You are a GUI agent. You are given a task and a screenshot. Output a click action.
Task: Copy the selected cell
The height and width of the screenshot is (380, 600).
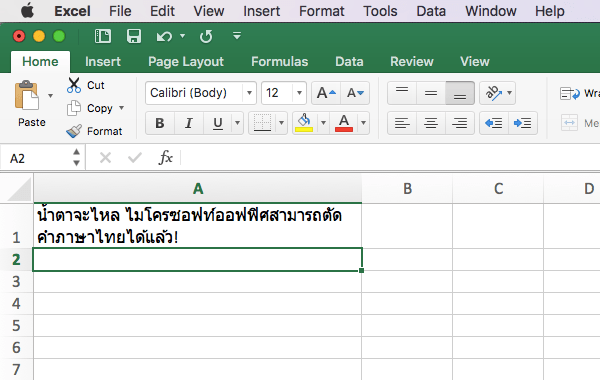click(x=90, y=108)
